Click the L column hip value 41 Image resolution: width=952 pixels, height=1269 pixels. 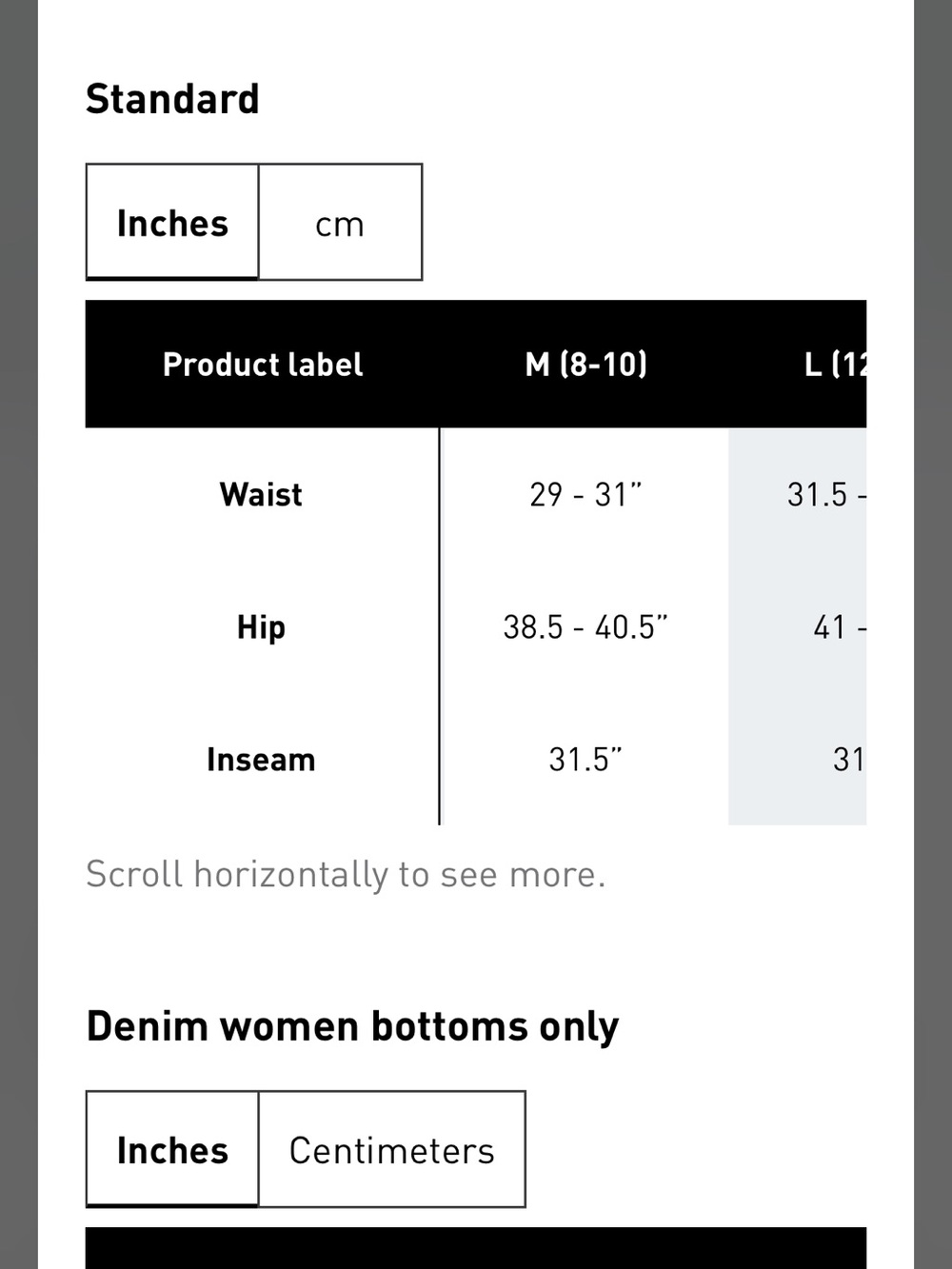[829, 626]
